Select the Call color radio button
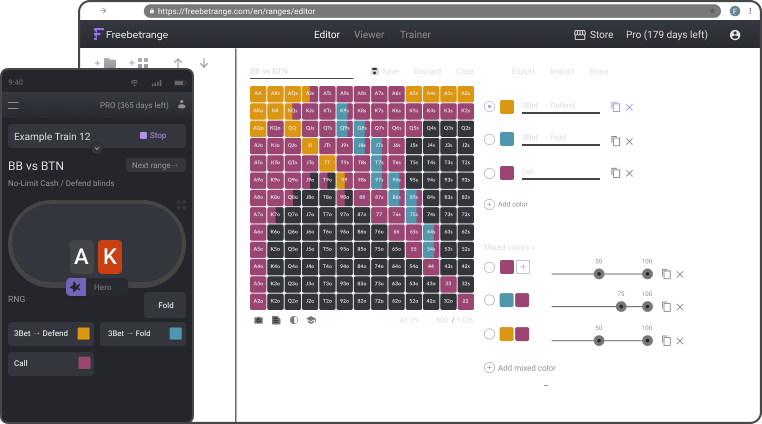The width and height of the screenshot is (762, 424). click(489, 173)
